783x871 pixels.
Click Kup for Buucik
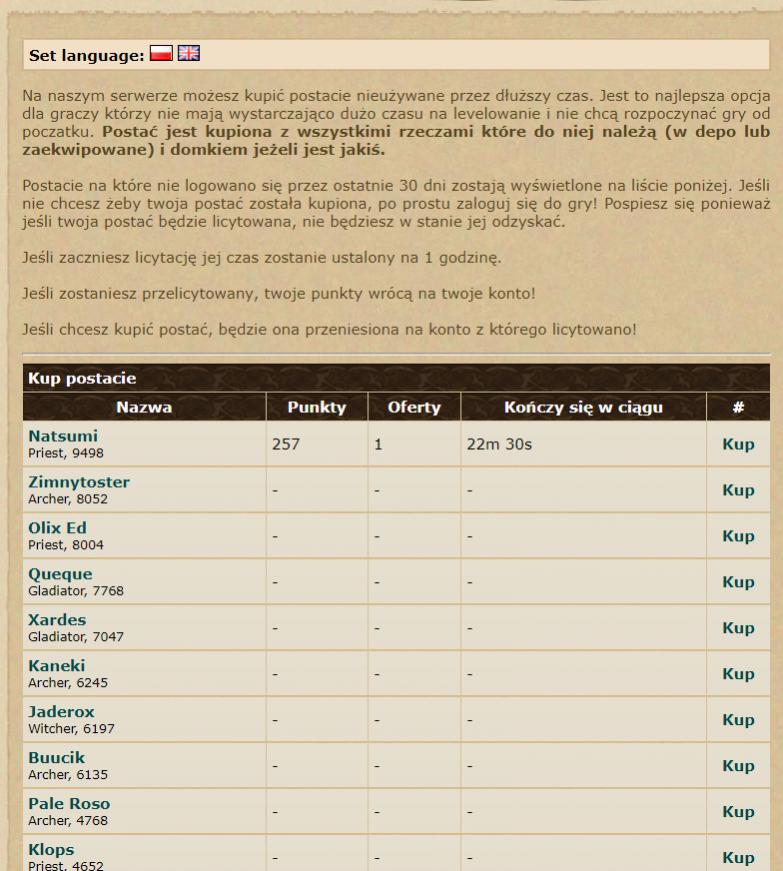[738, 767]
